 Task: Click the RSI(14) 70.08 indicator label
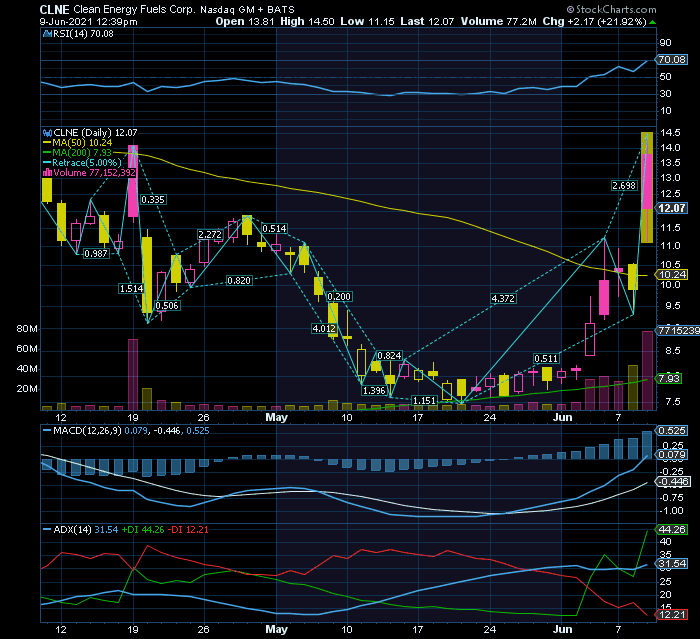[83, 33]
